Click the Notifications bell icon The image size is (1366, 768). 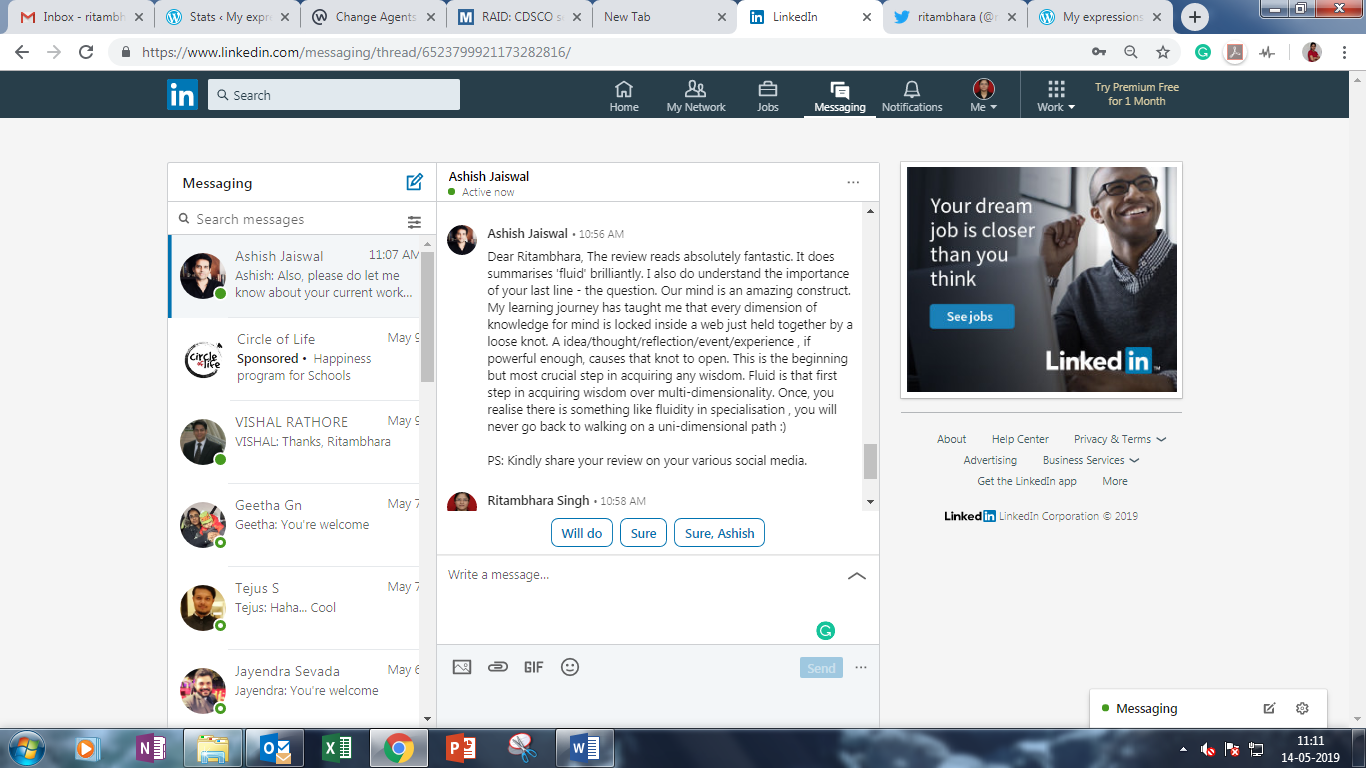[x=911, y=96]
